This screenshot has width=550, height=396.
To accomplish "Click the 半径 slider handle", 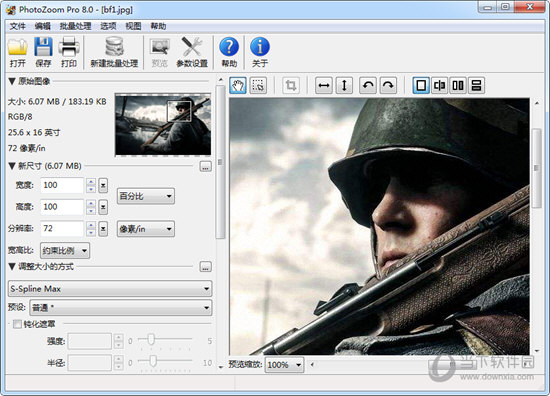I will [153, 360].
